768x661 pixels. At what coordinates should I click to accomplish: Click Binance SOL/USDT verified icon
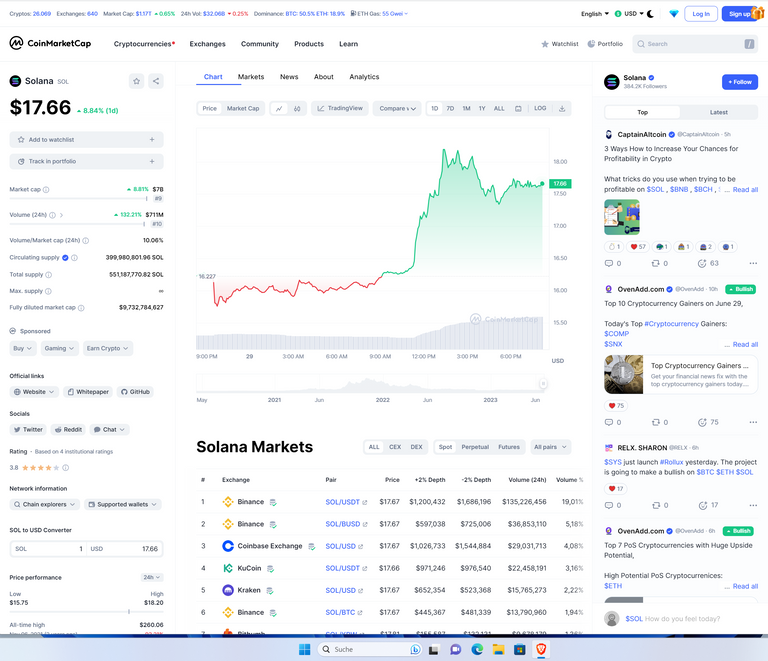point(273,502)
